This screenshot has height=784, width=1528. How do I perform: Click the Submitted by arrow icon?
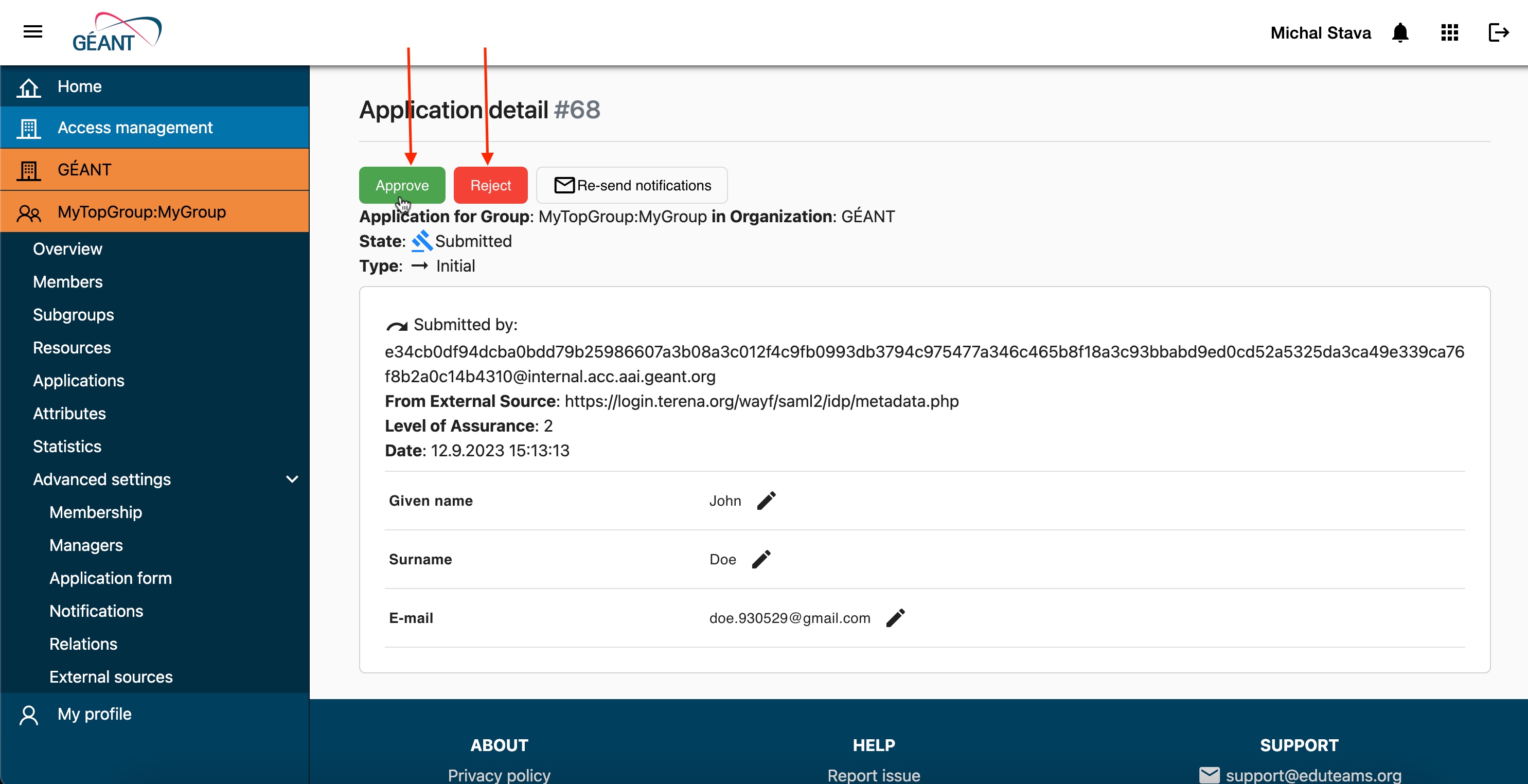pos(396,326)
